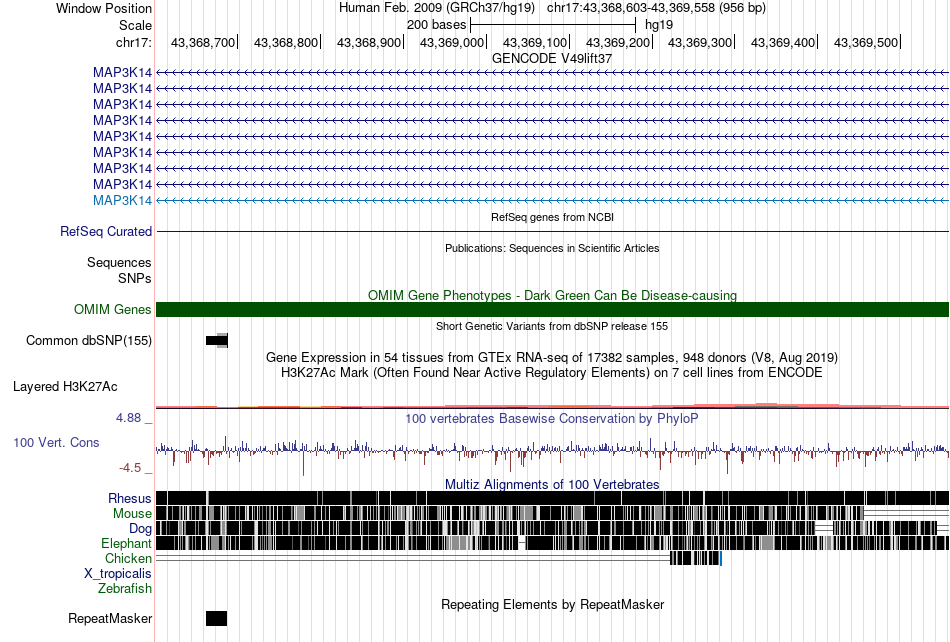The width and height of the screenshot is (950, 642).
Task: Click the black Common dbSNP variant item
Action: (216, 340)
